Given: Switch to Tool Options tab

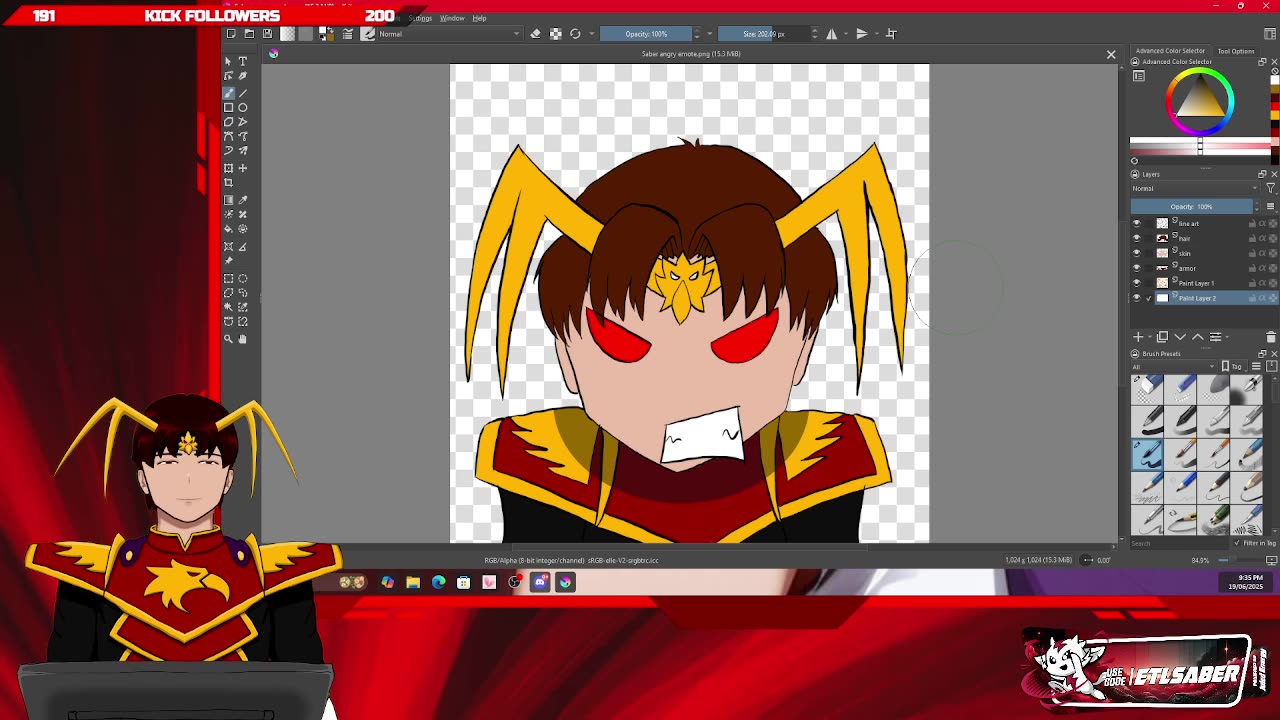Looking at the screenshot, I should 1236,51.
